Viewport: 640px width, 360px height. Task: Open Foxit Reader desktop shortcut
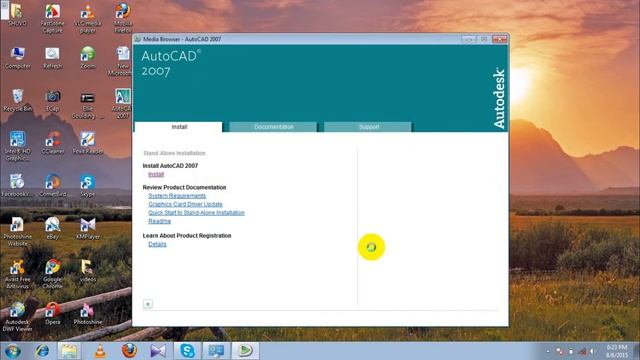click(x=88, y=143)
